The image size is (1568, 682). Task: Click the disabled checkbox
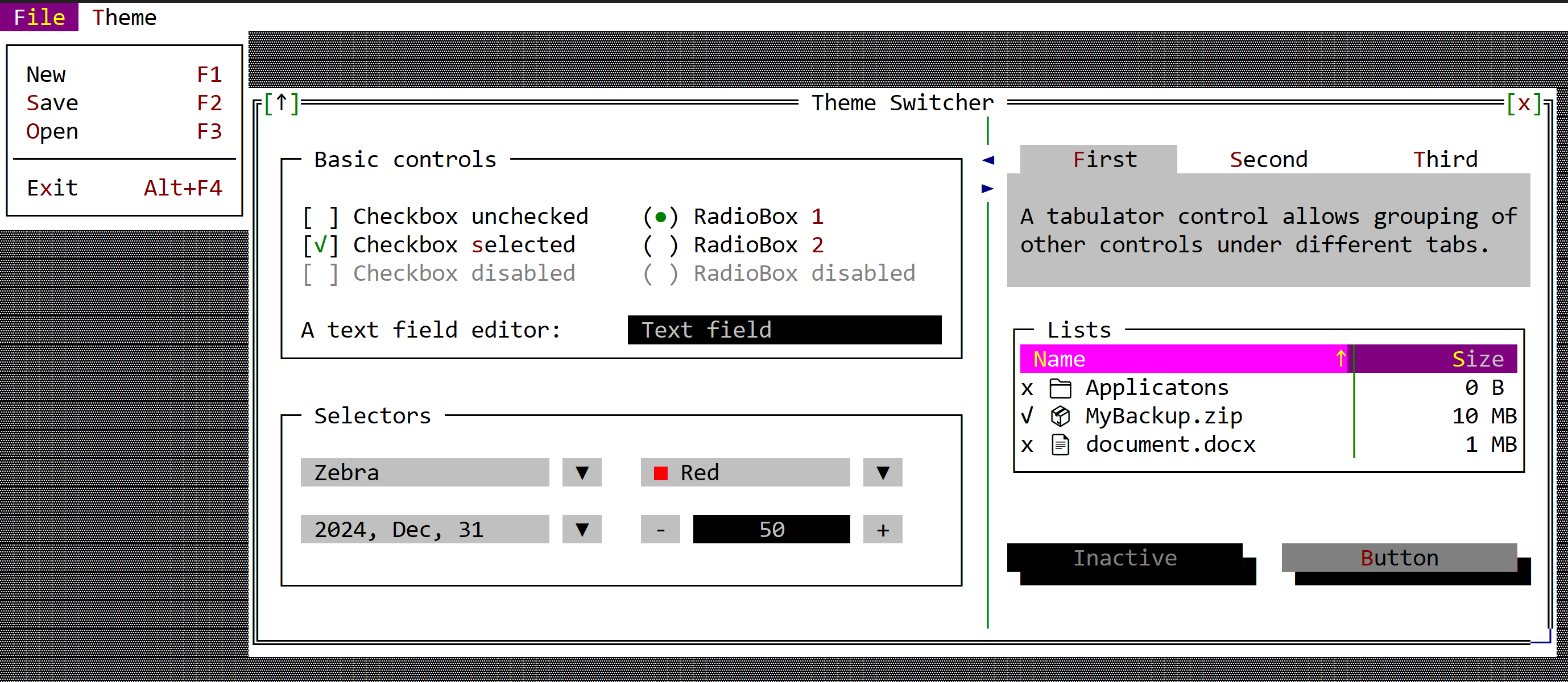tap(439, 273)
